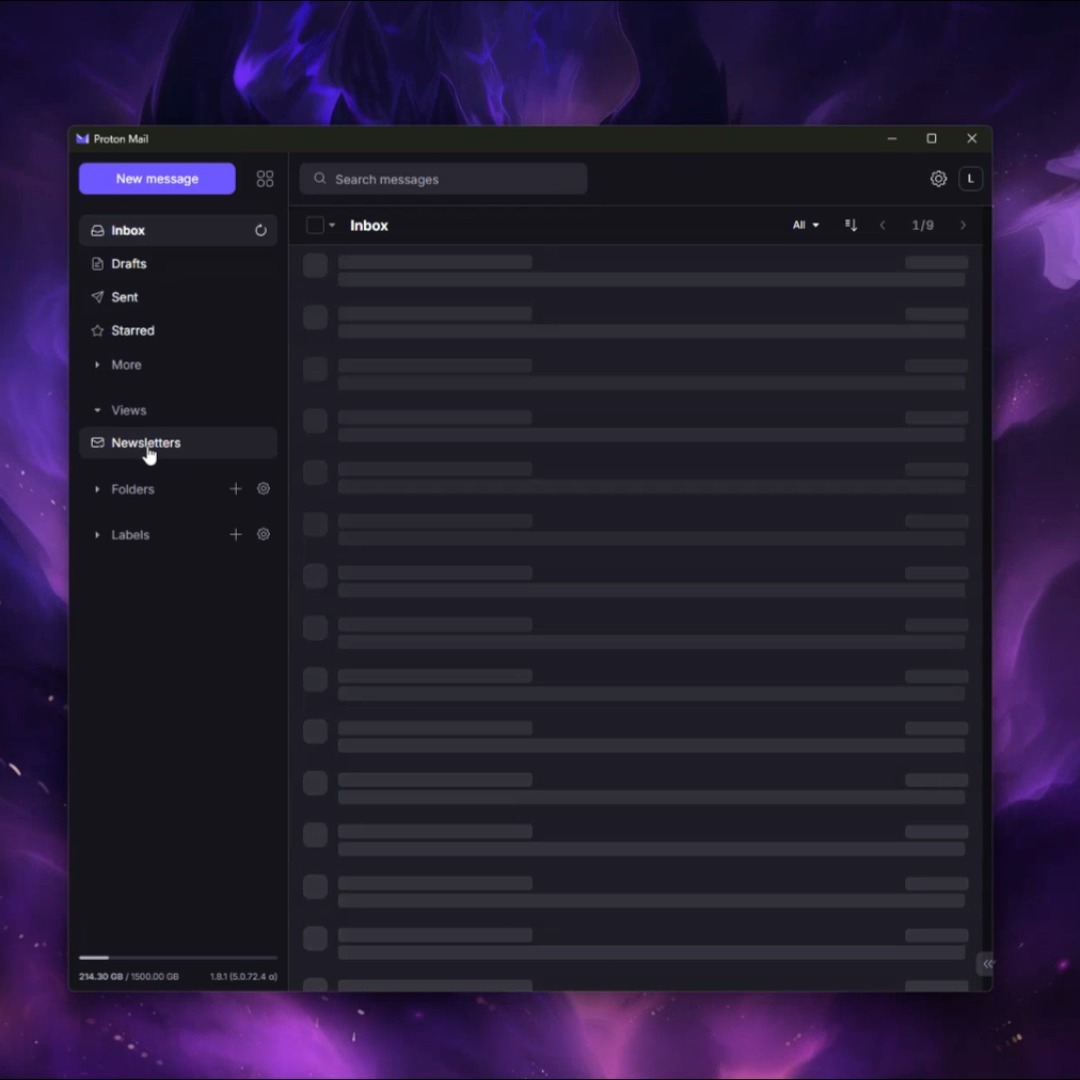Open the Proton apps grid icon
Screen dimensions: 1080x1080
265,179
